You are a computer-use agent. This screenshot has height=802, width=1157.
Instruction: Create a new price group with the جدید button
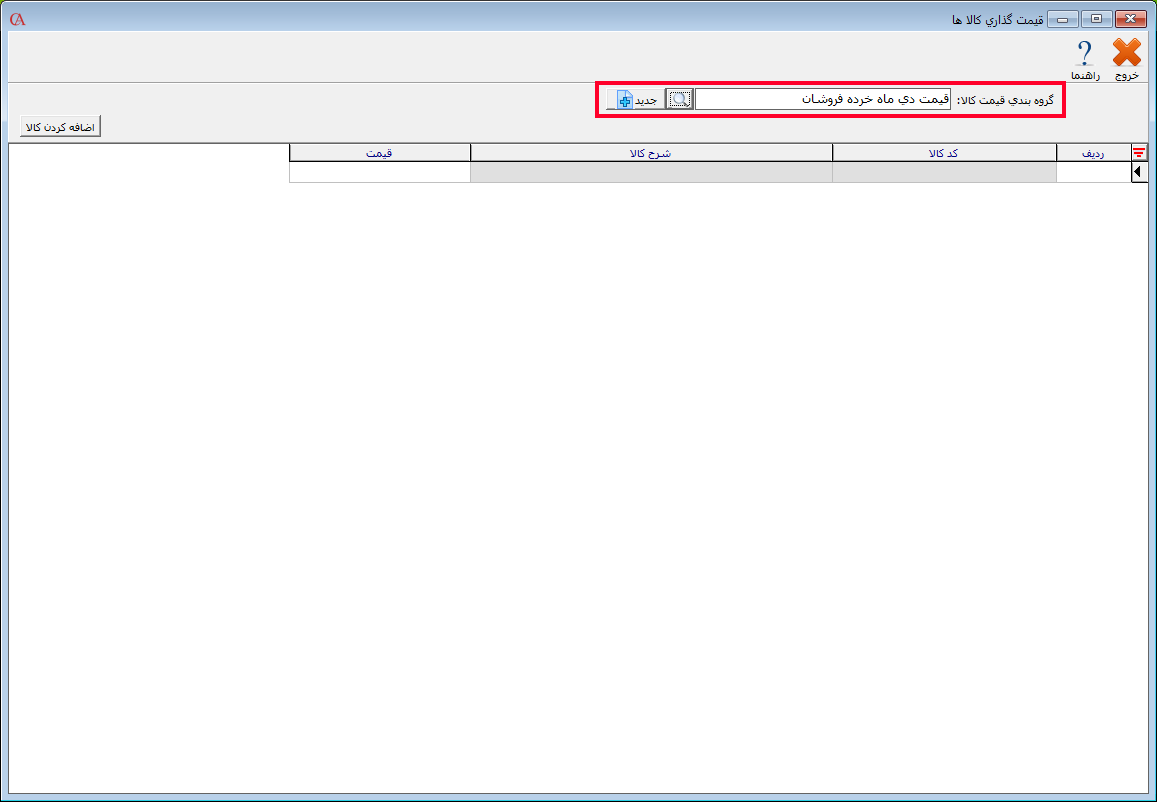click(x=633, y=99)
